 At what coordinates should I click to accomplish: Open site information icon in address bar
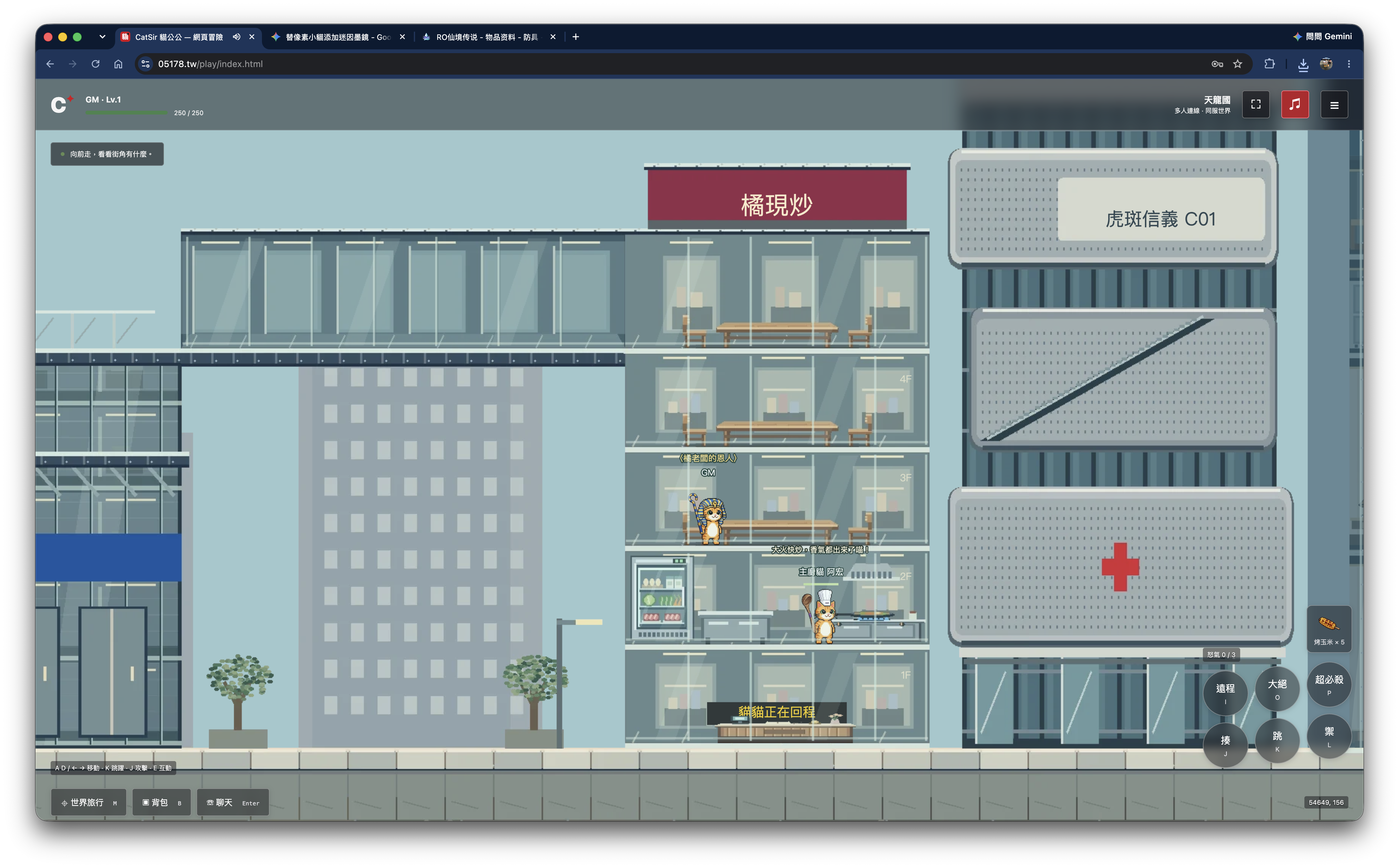(x=146, y=64)
